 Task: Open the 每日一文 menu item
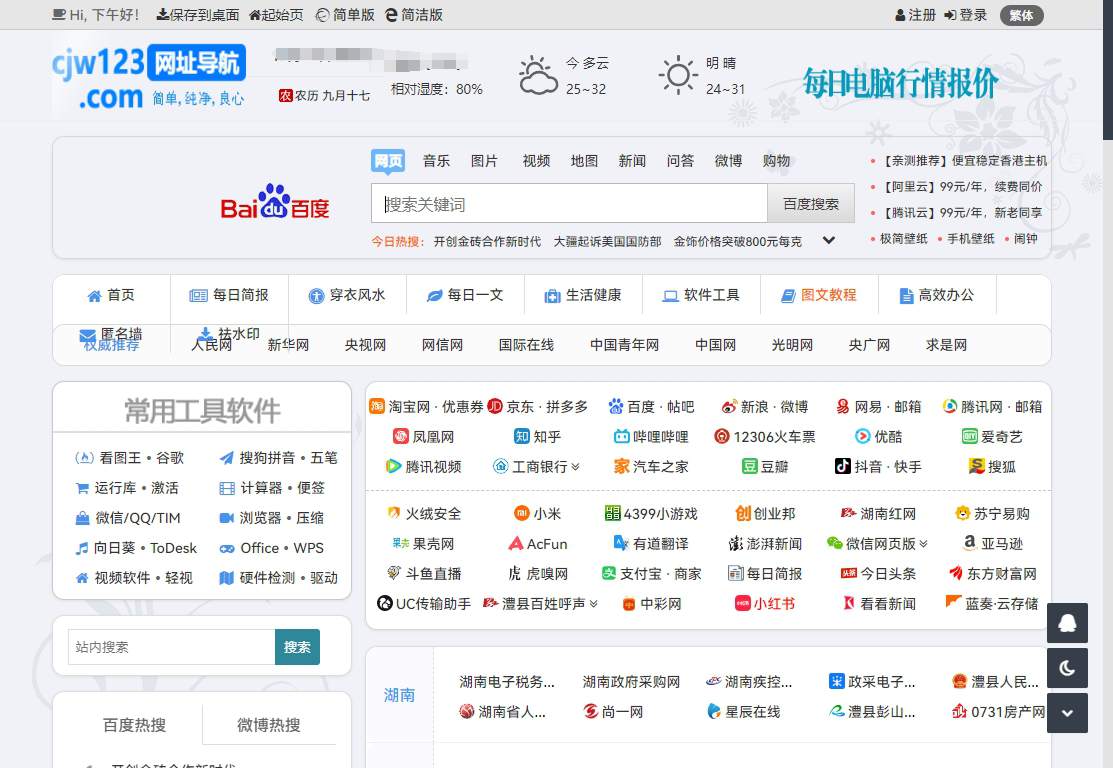pyautogui.click(x=465, y=295)
